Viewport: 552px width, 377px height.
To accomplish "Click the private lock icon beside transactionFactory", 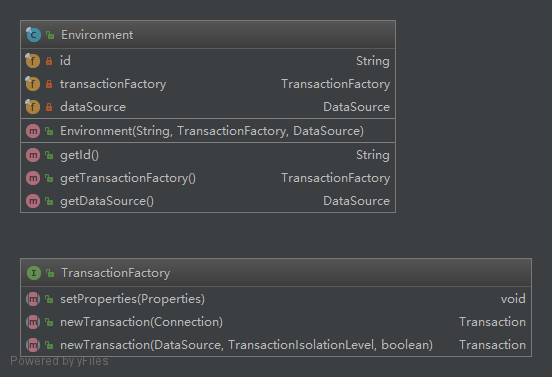I will coord(49,84).
